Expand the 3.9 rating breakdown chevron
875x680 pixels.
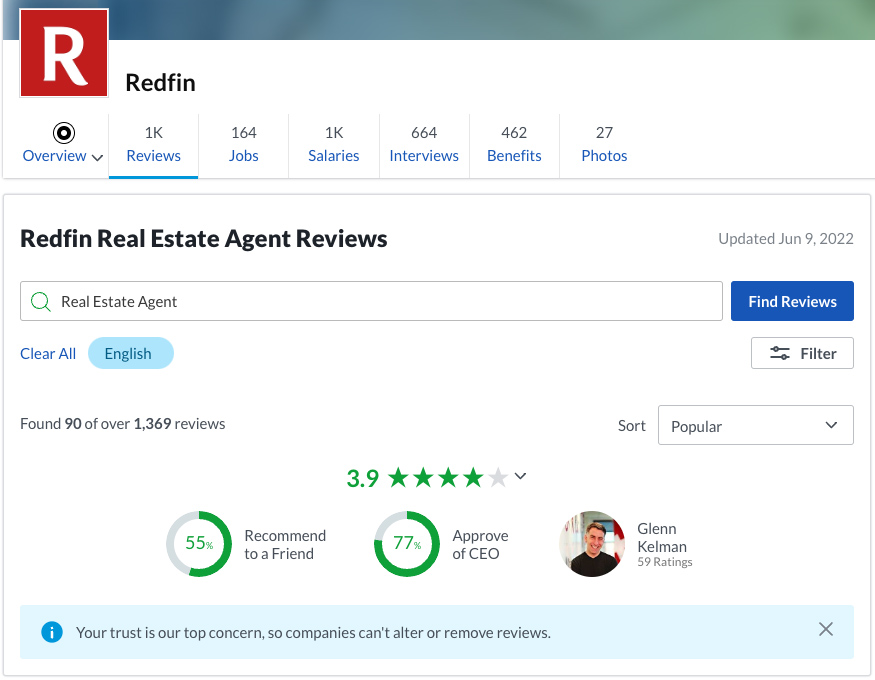click(520, 476)
